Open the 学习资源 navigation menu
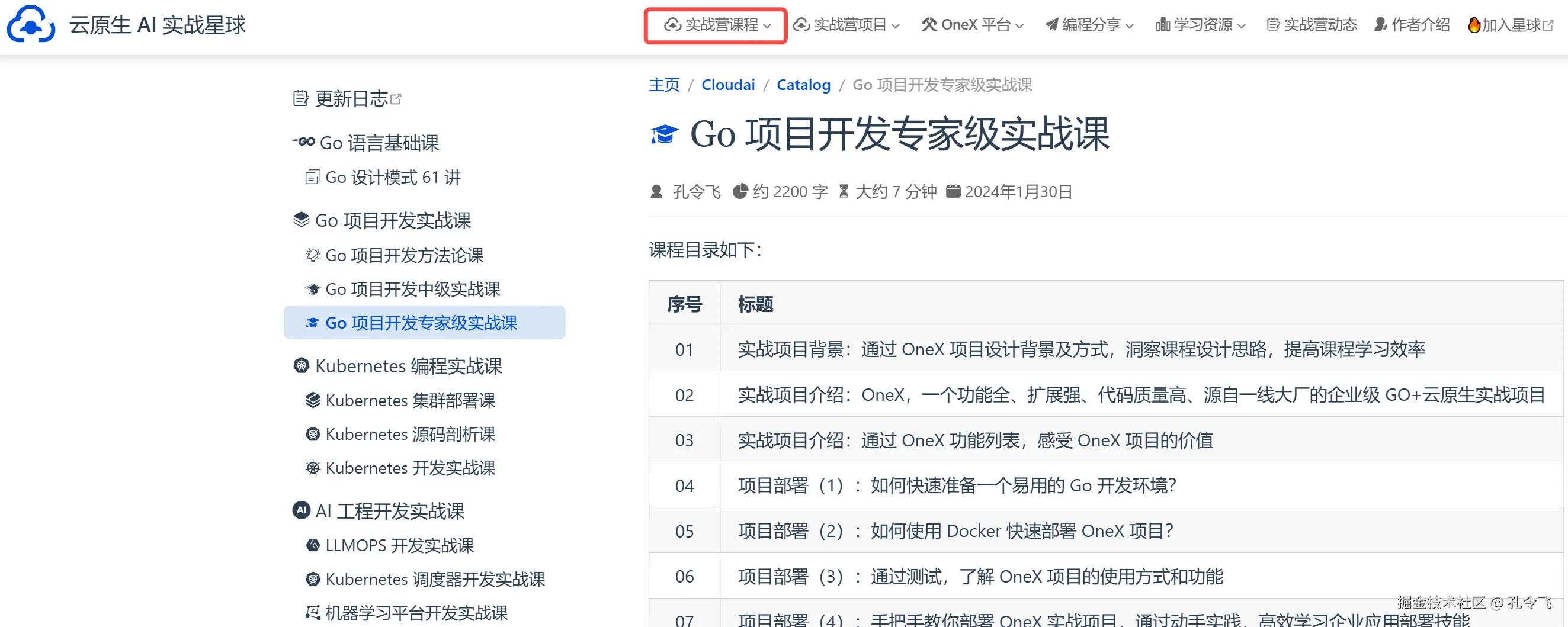 click(1201, 25)
